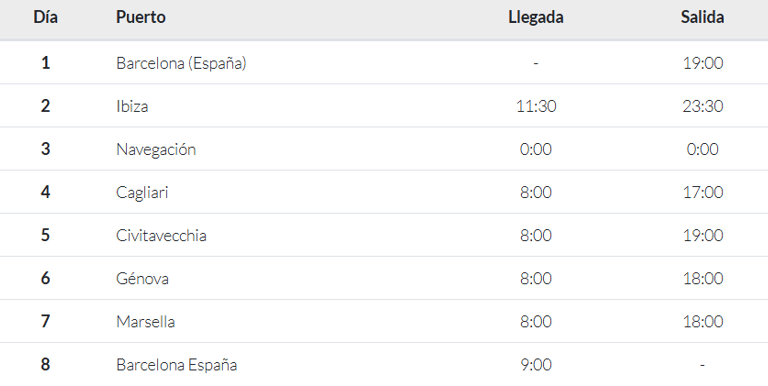Click Barcelona departure time on day 1
Viewport: 768px width, 386px height.
(x=702, y=63)
